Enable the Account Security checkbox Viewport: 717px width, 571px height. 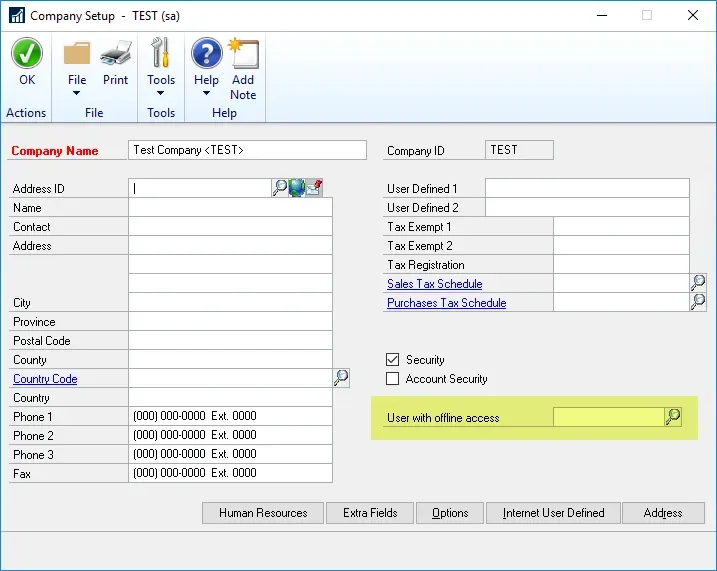pyautogui.click(x=393, y=379)
